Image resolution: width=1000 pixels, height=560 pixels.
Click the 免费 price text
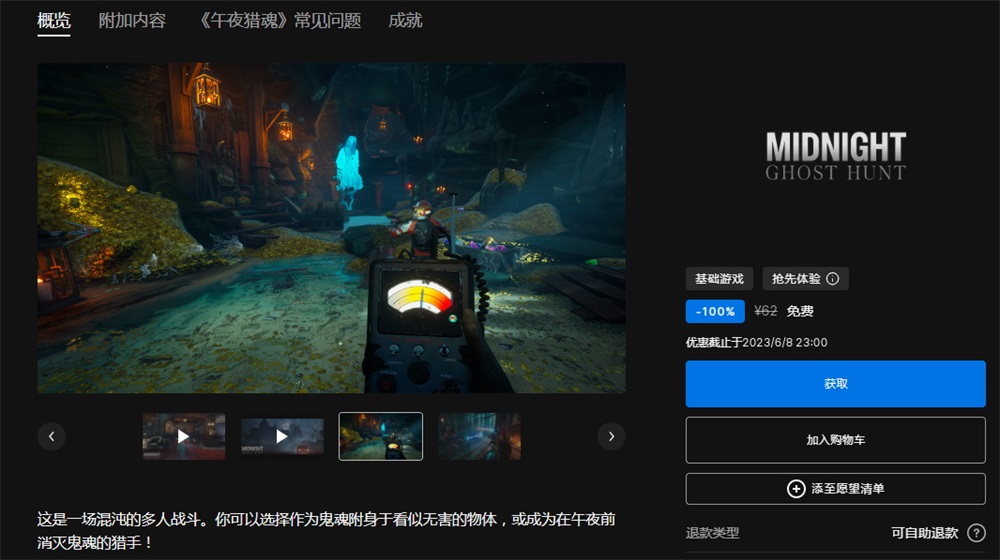[x=800, y=311]
